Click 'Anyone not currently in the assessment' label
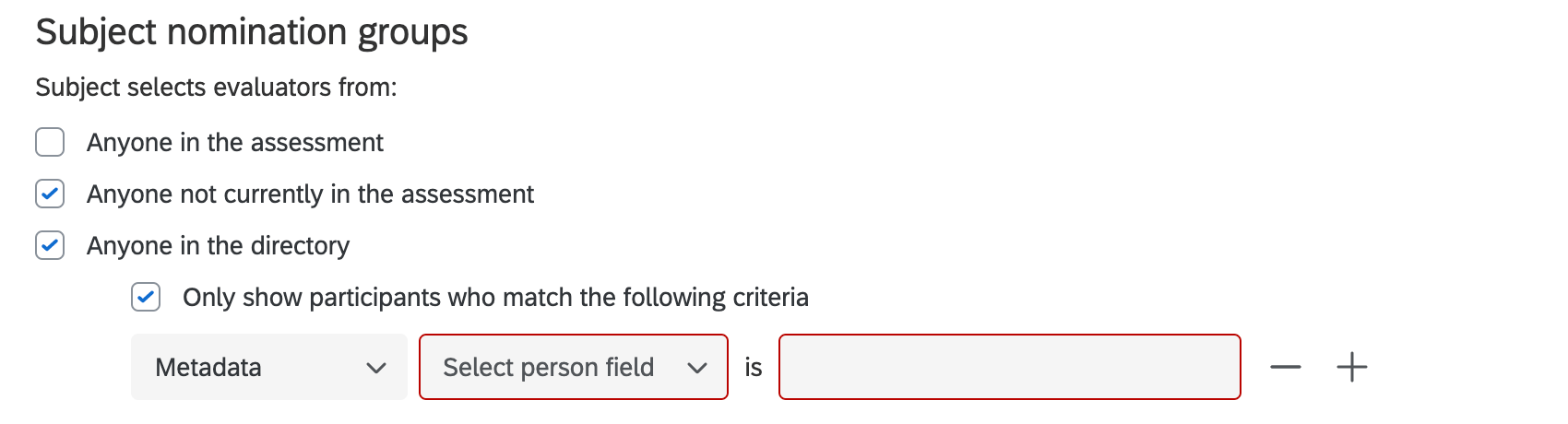 click(310, 194)
